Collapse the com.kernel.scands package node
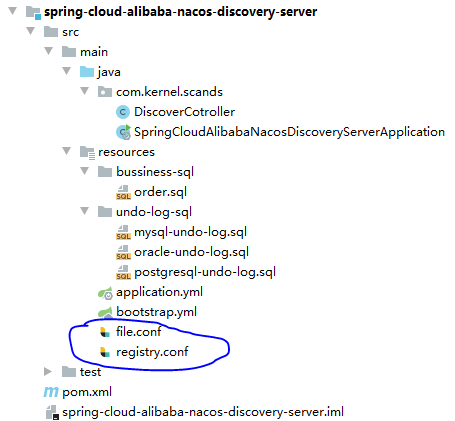The width and height of the screenshot is (455, 421). click(x=85, y=91)
